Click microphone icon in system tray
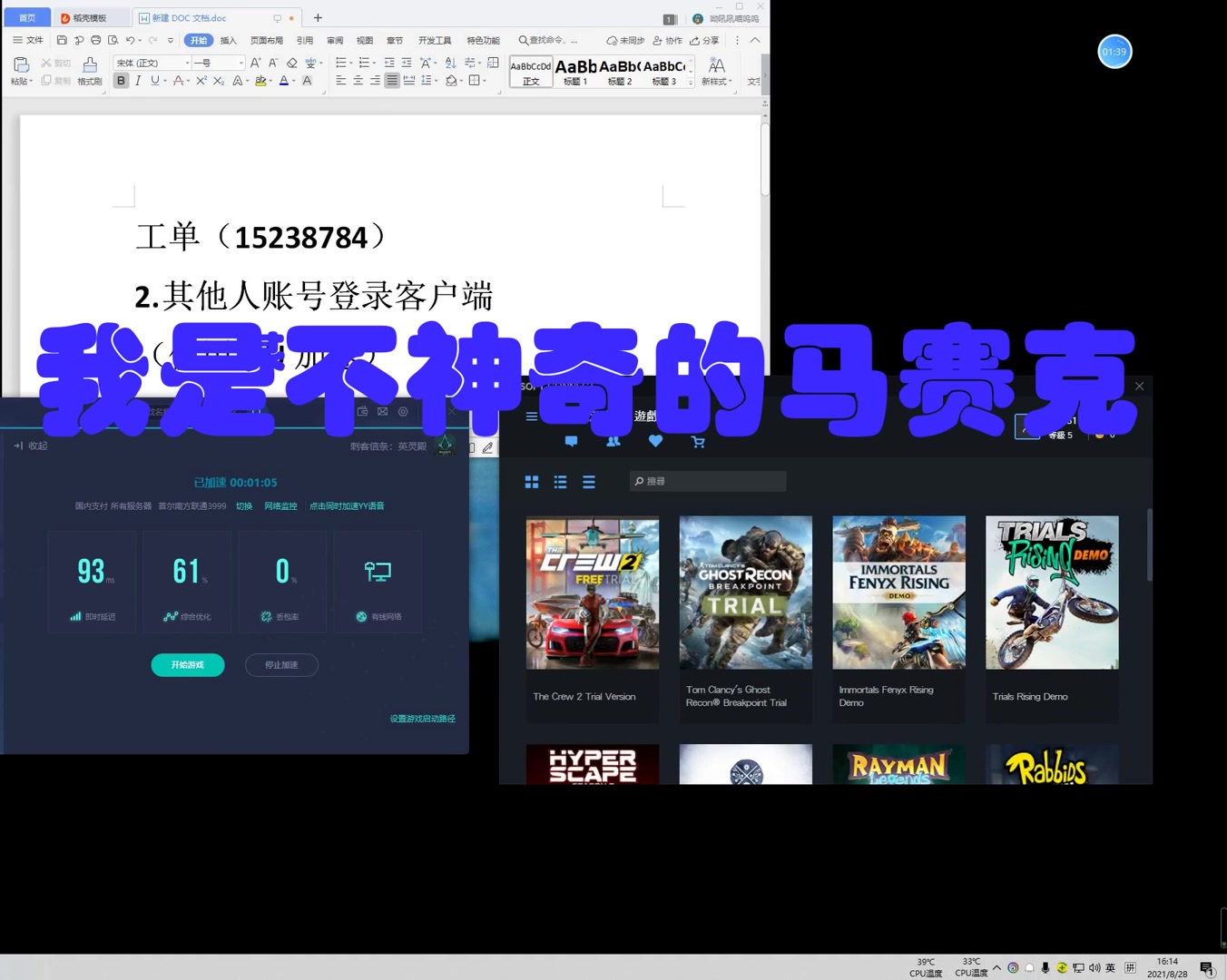Image resolution: width=1227 pixels, height=980 pixels. click(x=1045, y=967)
